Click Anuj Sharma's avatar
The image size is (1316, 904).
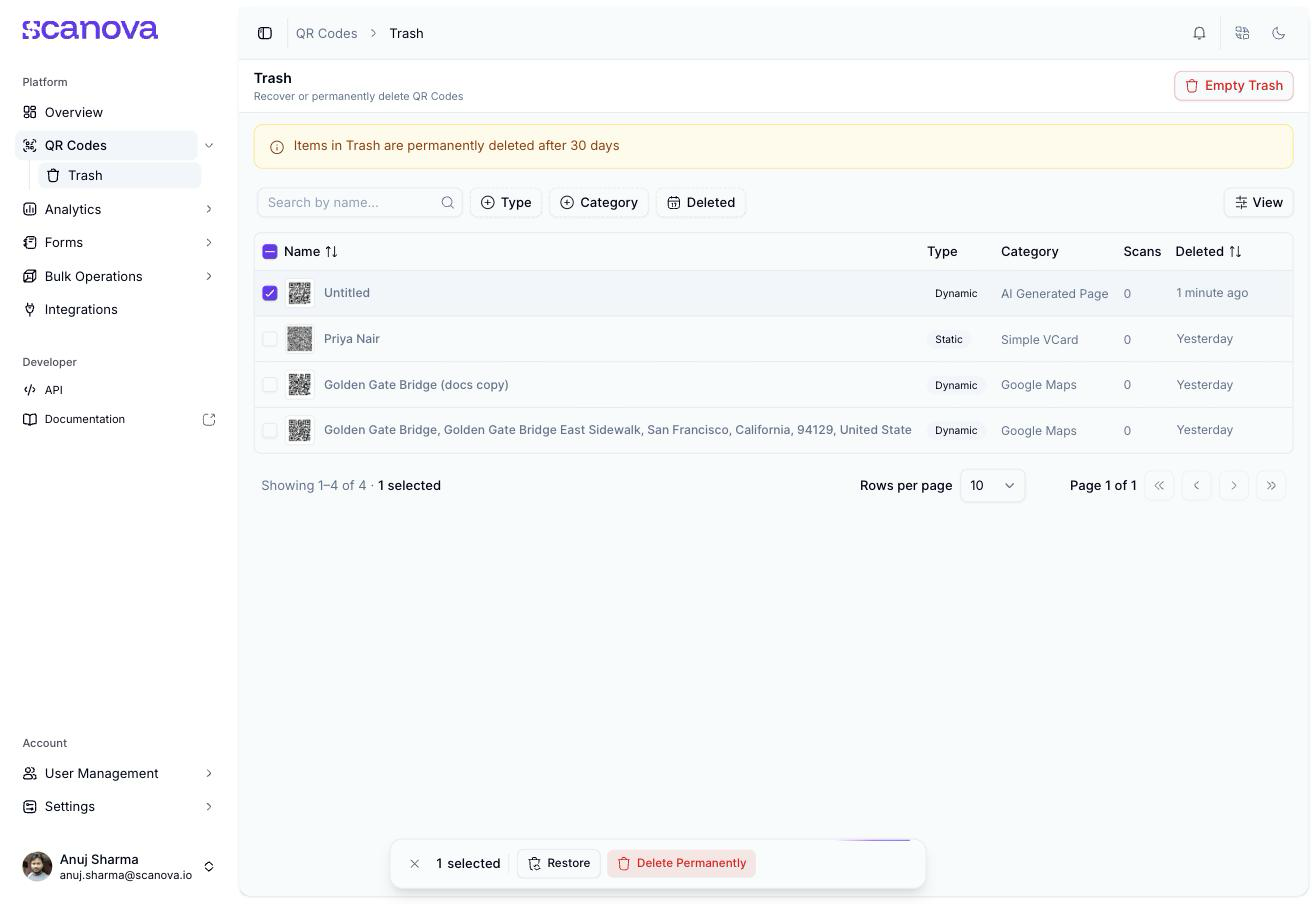pos(37,866)
